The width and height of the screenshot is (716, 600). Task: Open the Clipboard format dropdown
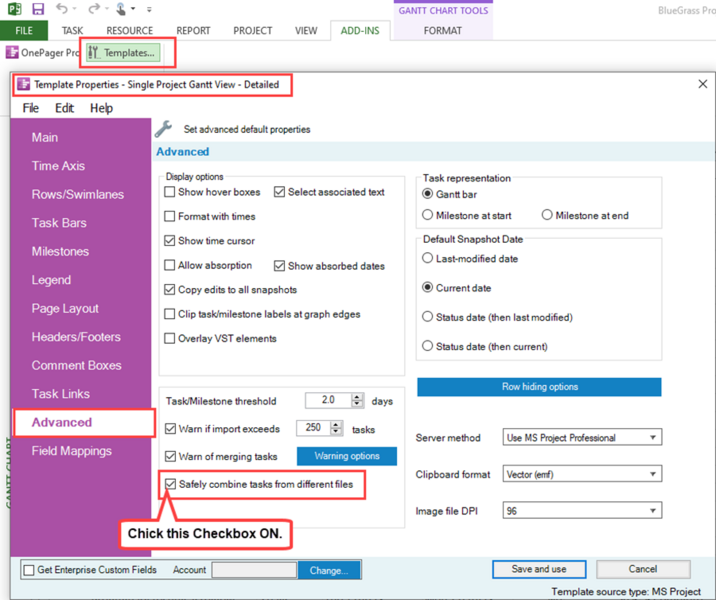coord(582,474)
